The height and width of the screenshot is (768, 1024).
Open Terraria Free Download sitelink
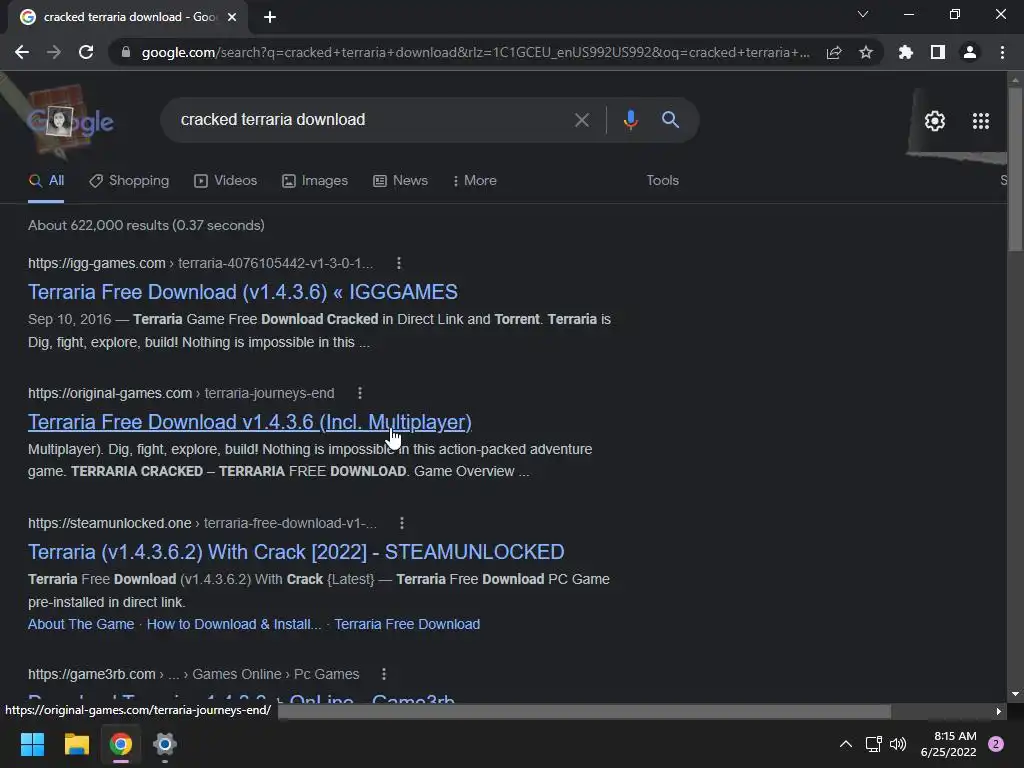coord(407,624)
